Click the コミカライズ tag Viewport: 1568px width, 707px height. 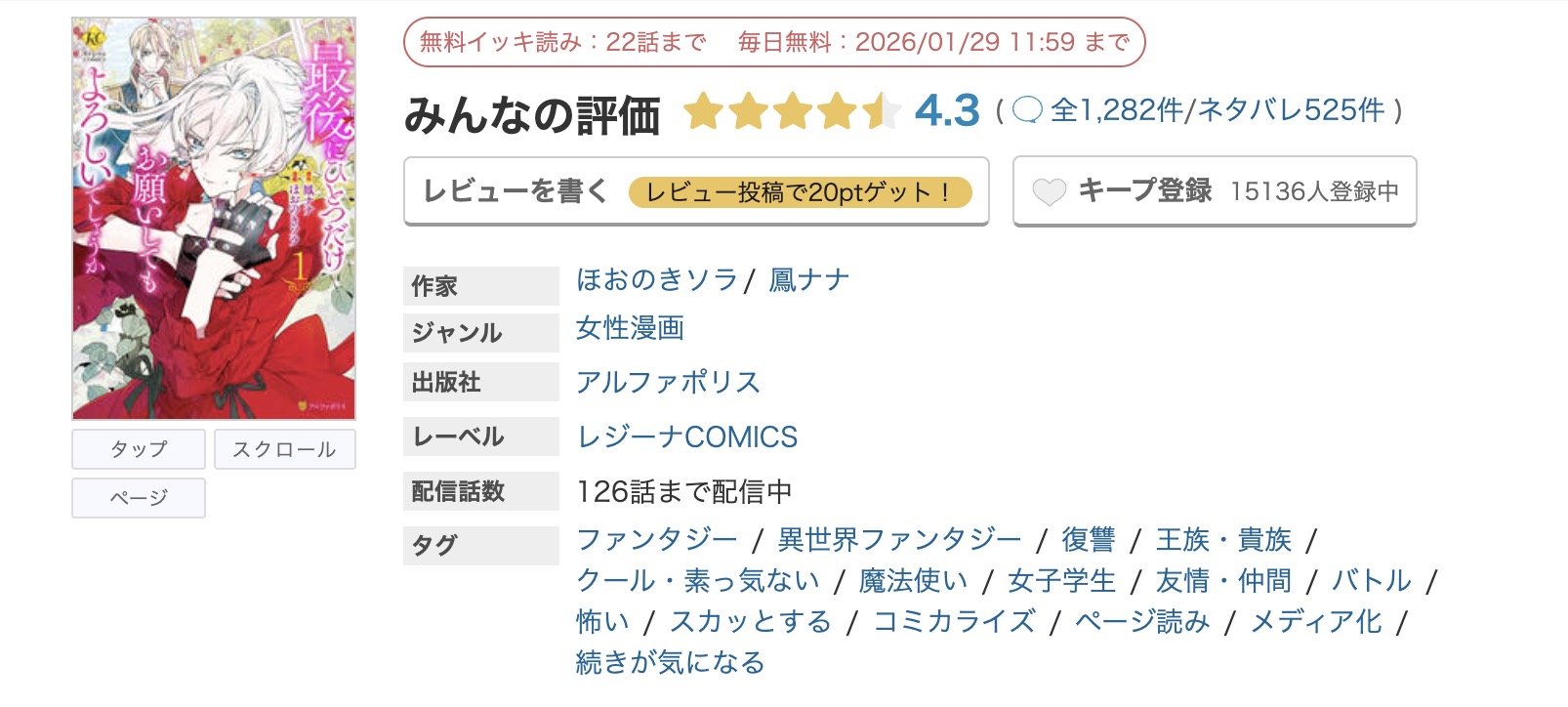(x=955, y=621)
